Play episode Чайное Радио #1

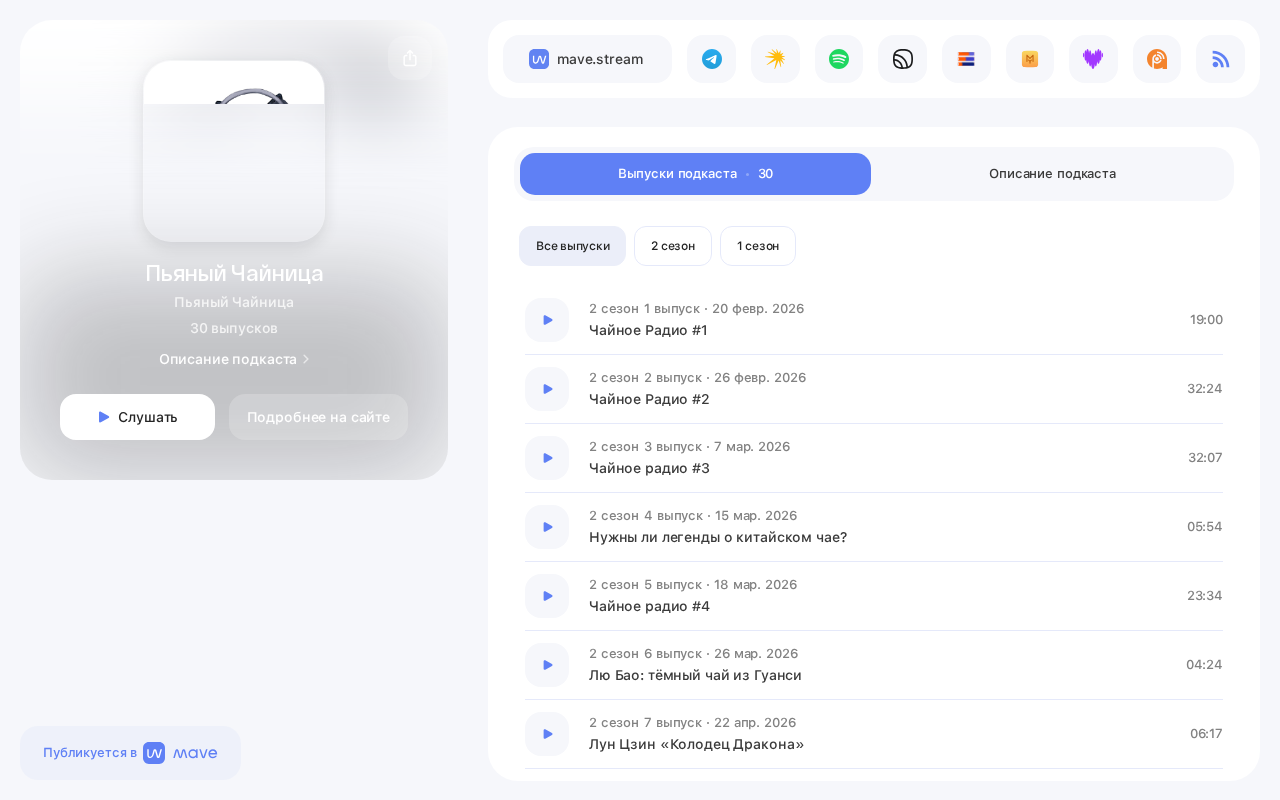coord(547,320)
